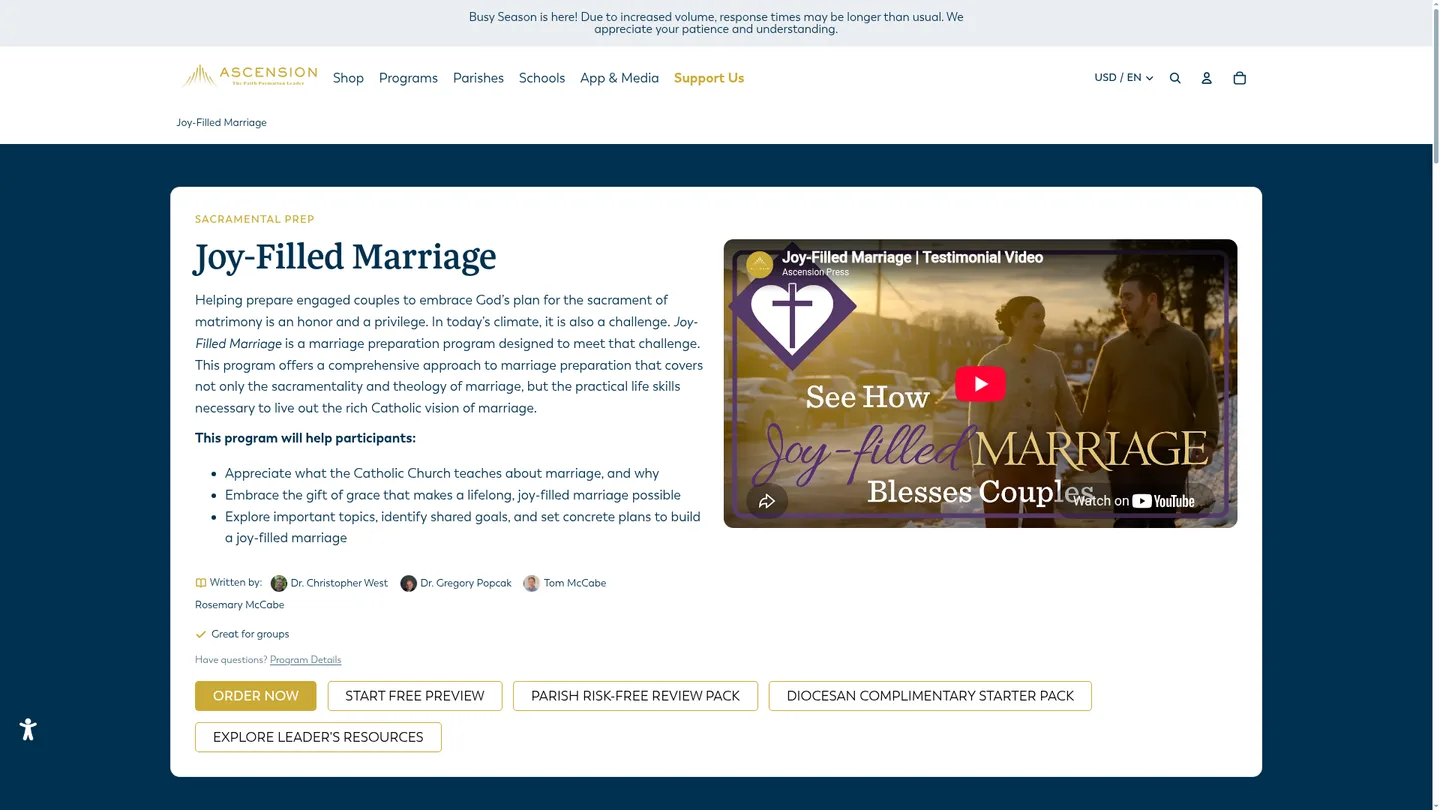Open the USD / EN currency dropdown
The width and height of the screenshot is (1440, 810).
tap(1124, 78)
